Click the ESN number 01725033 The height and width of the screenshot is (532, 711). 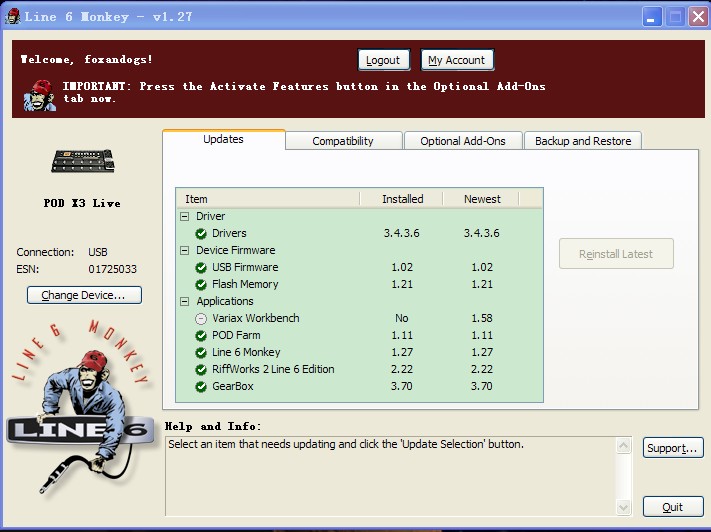[x=112, y=269]
